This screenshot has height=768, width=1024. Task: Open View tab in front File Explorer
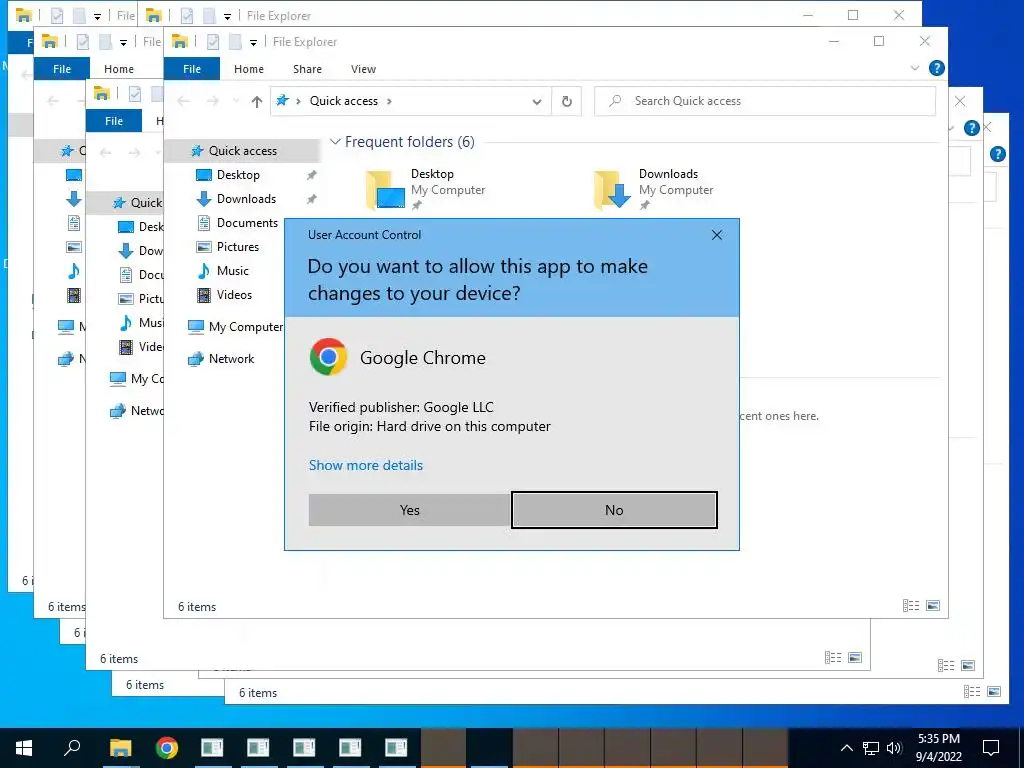click(363, 69)
